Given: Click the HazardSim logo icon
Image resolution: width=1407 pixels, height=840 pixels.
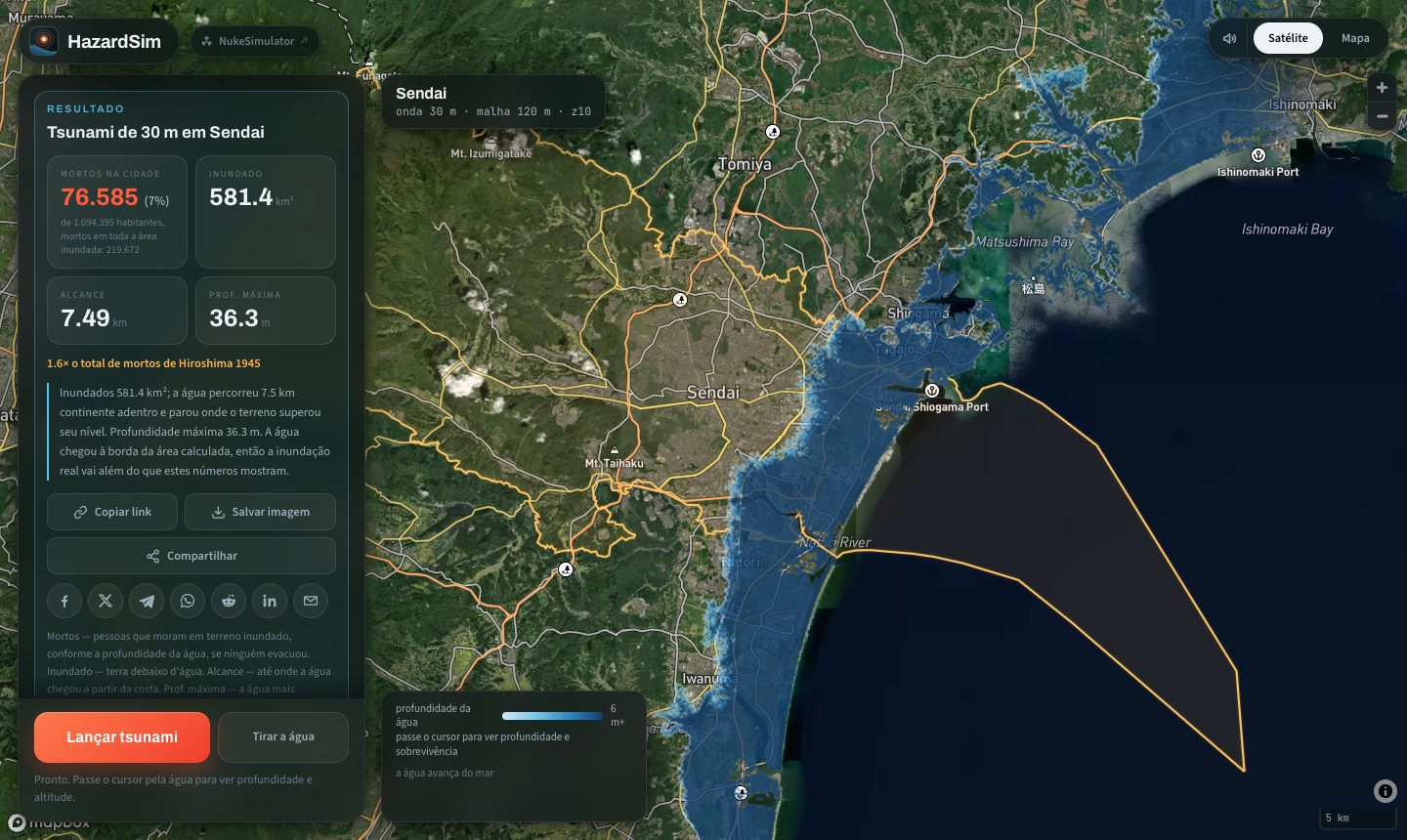Looking at the screenshot, I should [x=44, y=41].
